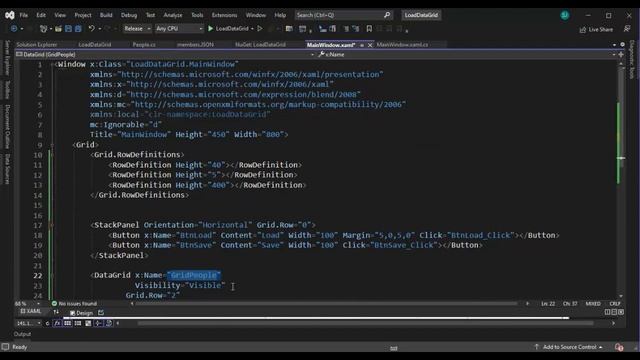Toggle snap to snaplines icon
Viewport: 640px width, 360px height.
coord(98,323)
